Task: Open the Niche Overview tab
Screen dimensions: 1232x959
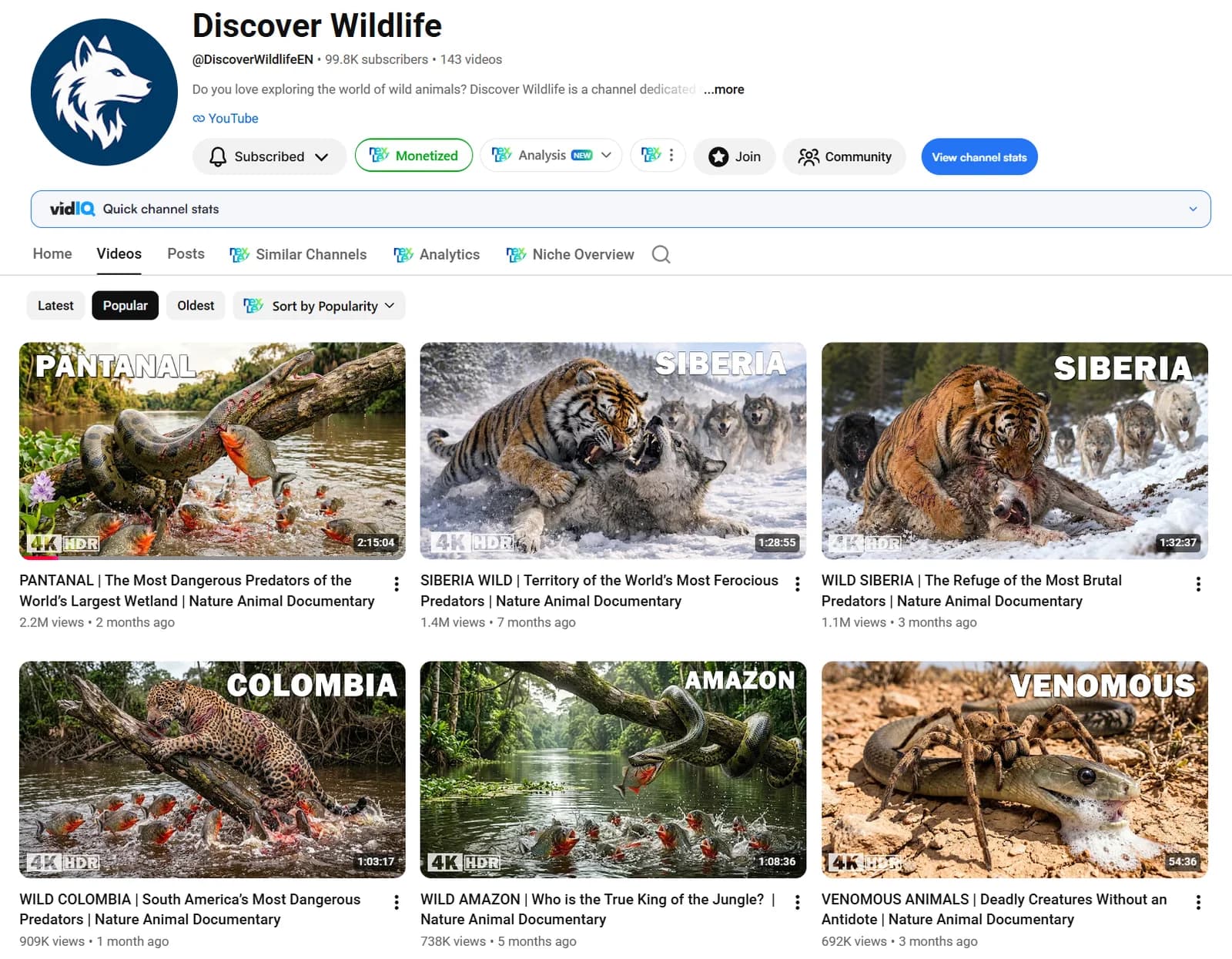Action: (x=570, y=254)
